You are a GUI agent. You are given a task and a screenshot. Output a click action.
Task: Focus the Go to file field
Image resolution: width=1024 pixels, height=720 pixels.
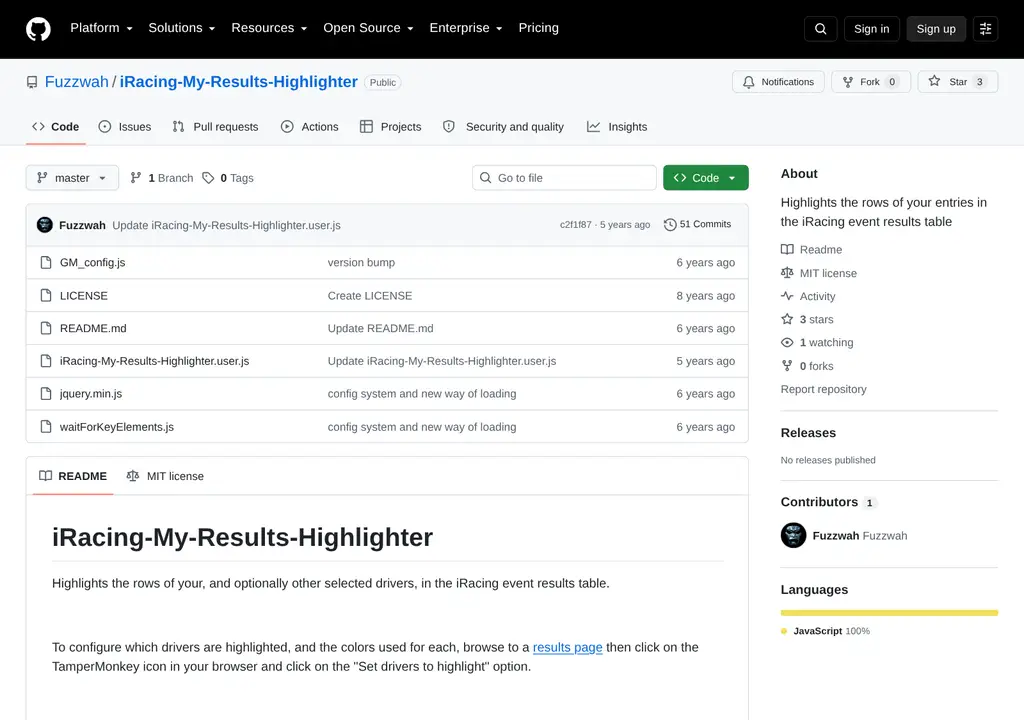tap(564, 178)
